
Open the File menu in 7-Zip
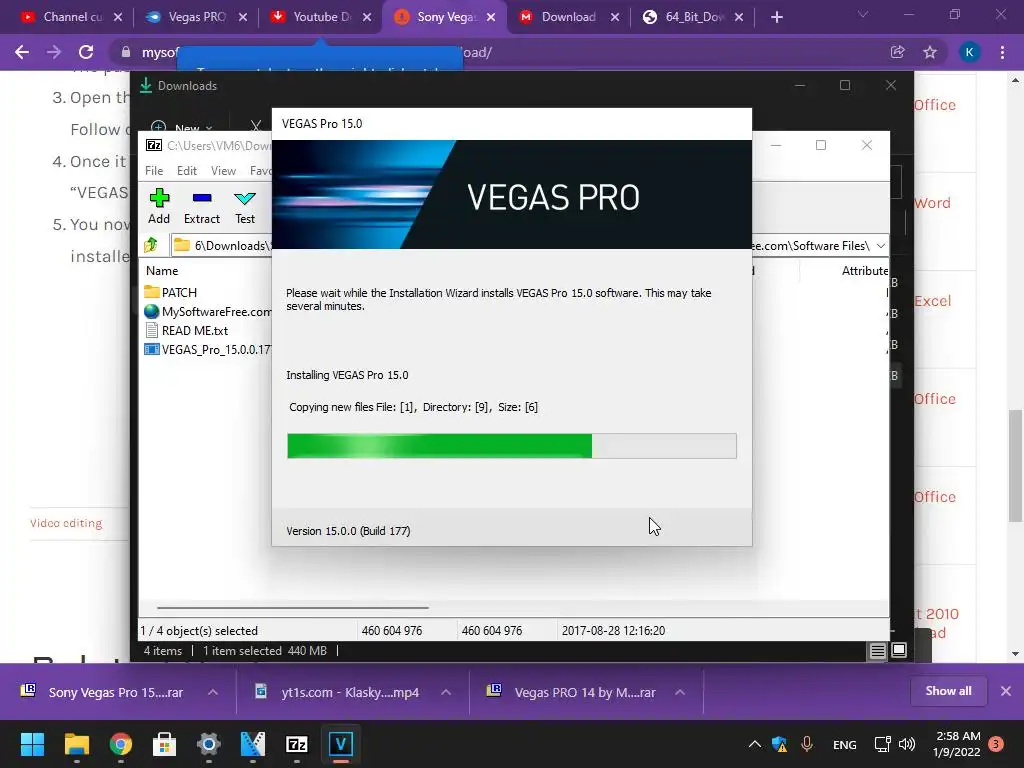(154, 170)
